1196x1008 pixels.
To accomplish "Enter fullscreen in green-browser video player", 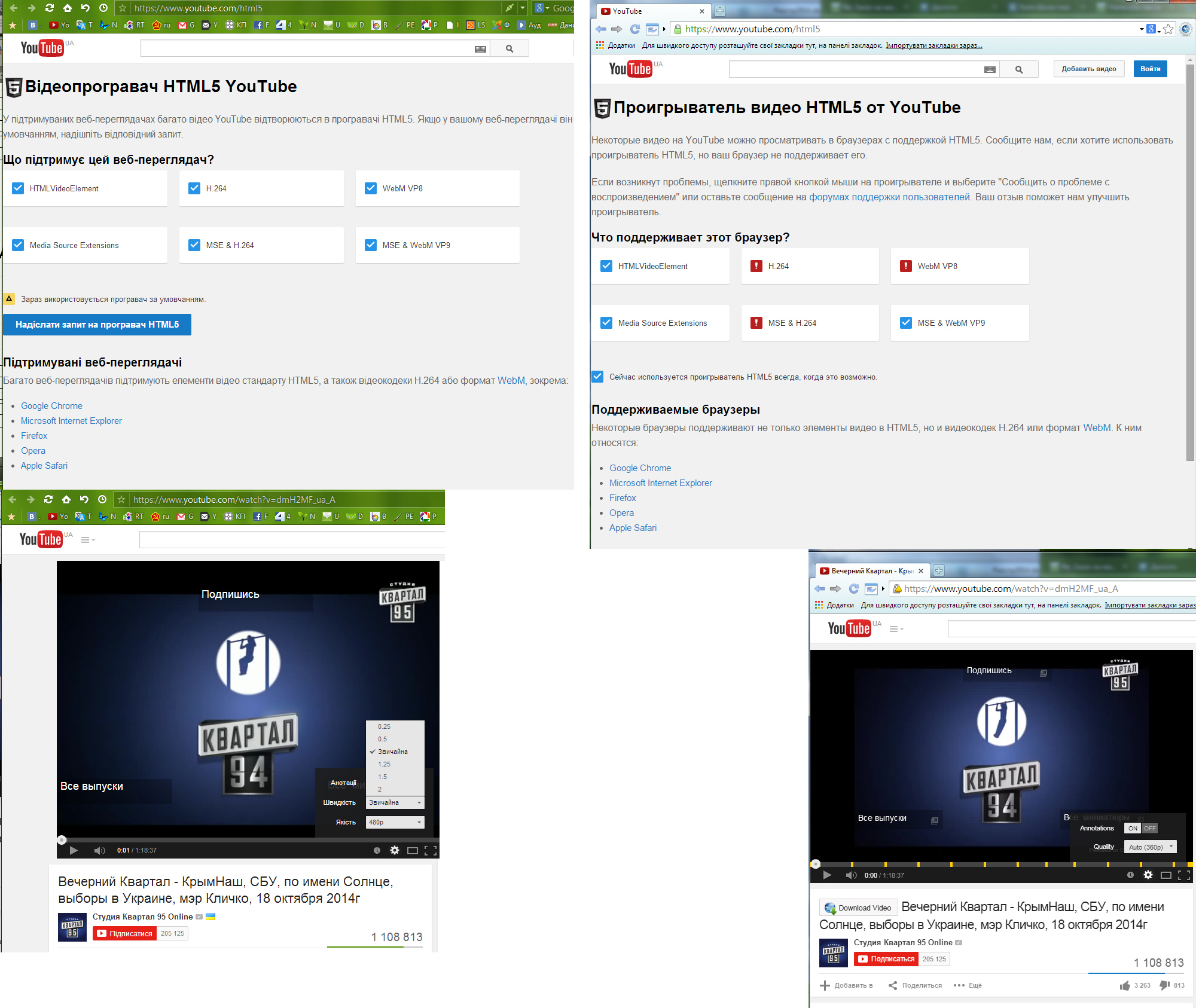I will tap(431, 850).
